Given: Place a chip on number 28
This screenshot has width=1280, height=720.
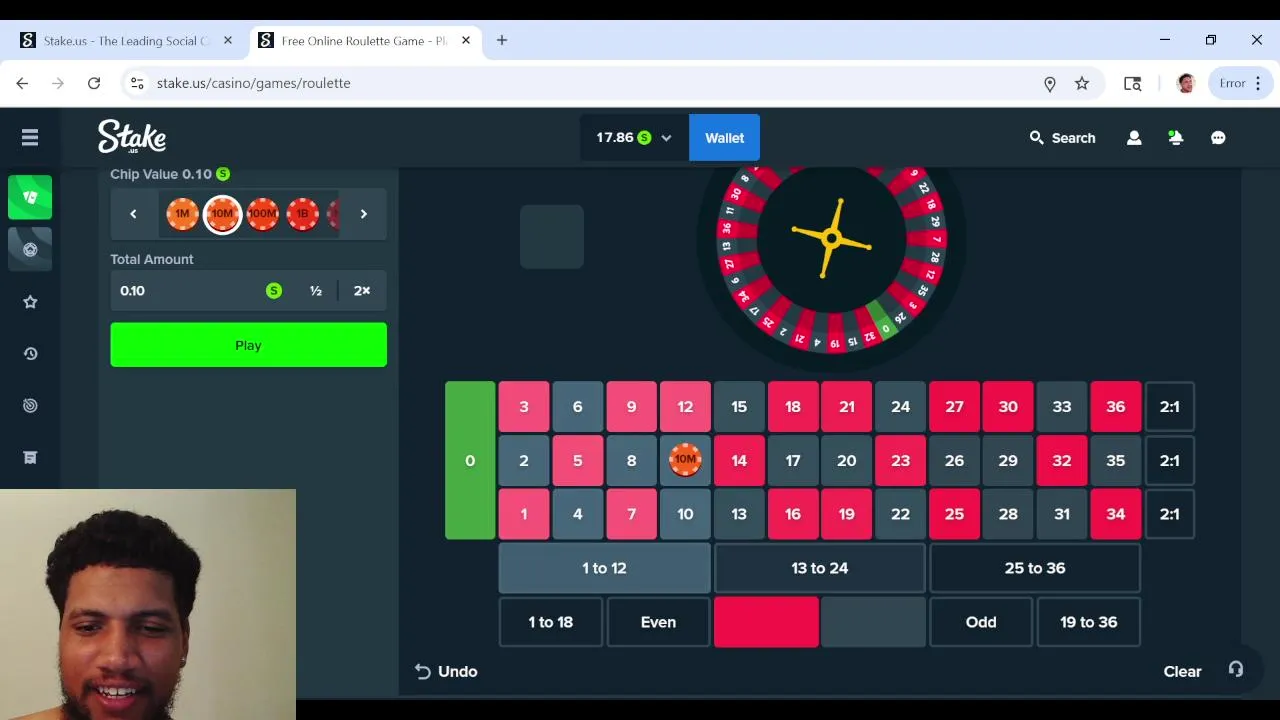Looking at the screenshot, I should tap(1008, 514).
